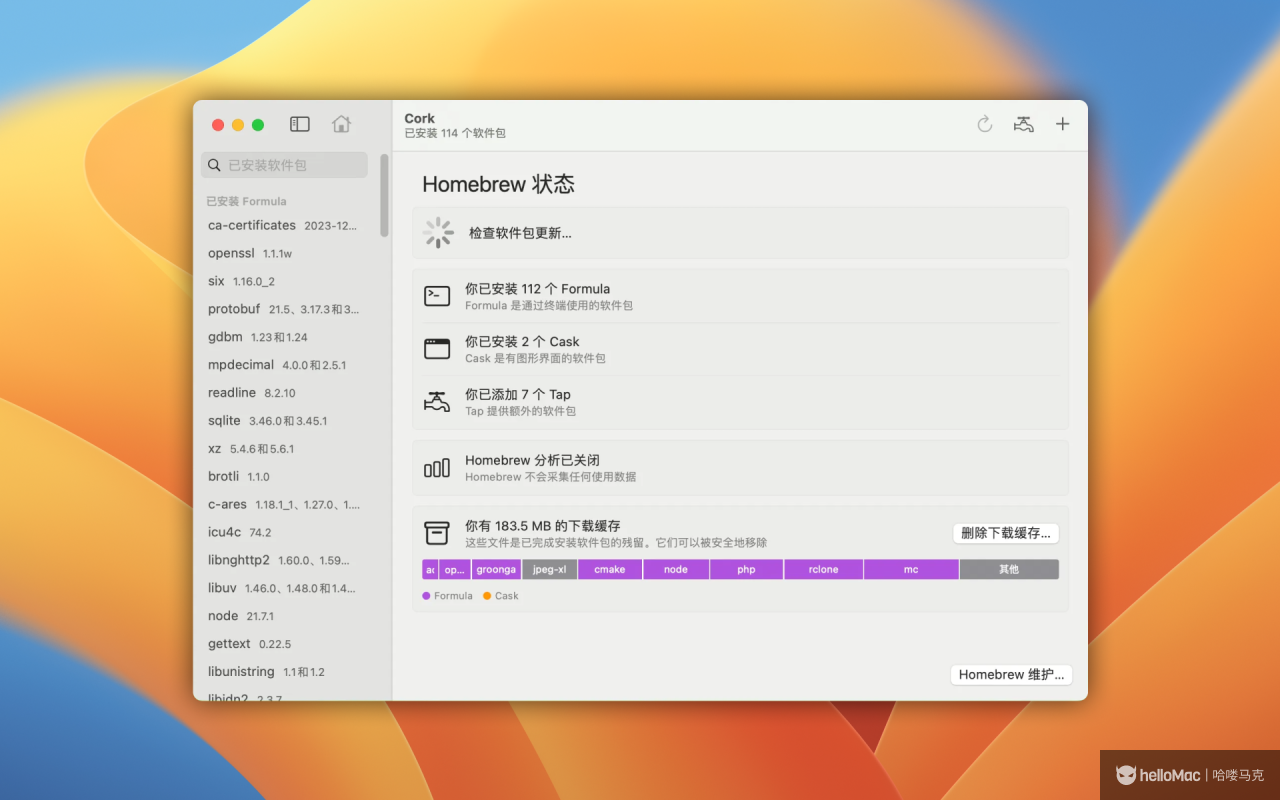Focus the installed packages search field
Image resolution: width=1280 pixels, height=800 pixels.
click(x=285, y=165)
